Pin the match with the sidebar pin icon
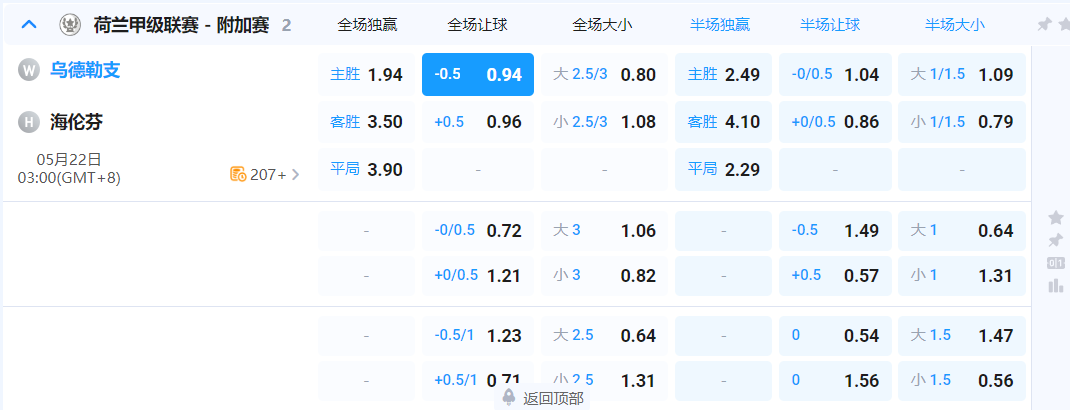The image size is (1070, 410). point(1055,240)
